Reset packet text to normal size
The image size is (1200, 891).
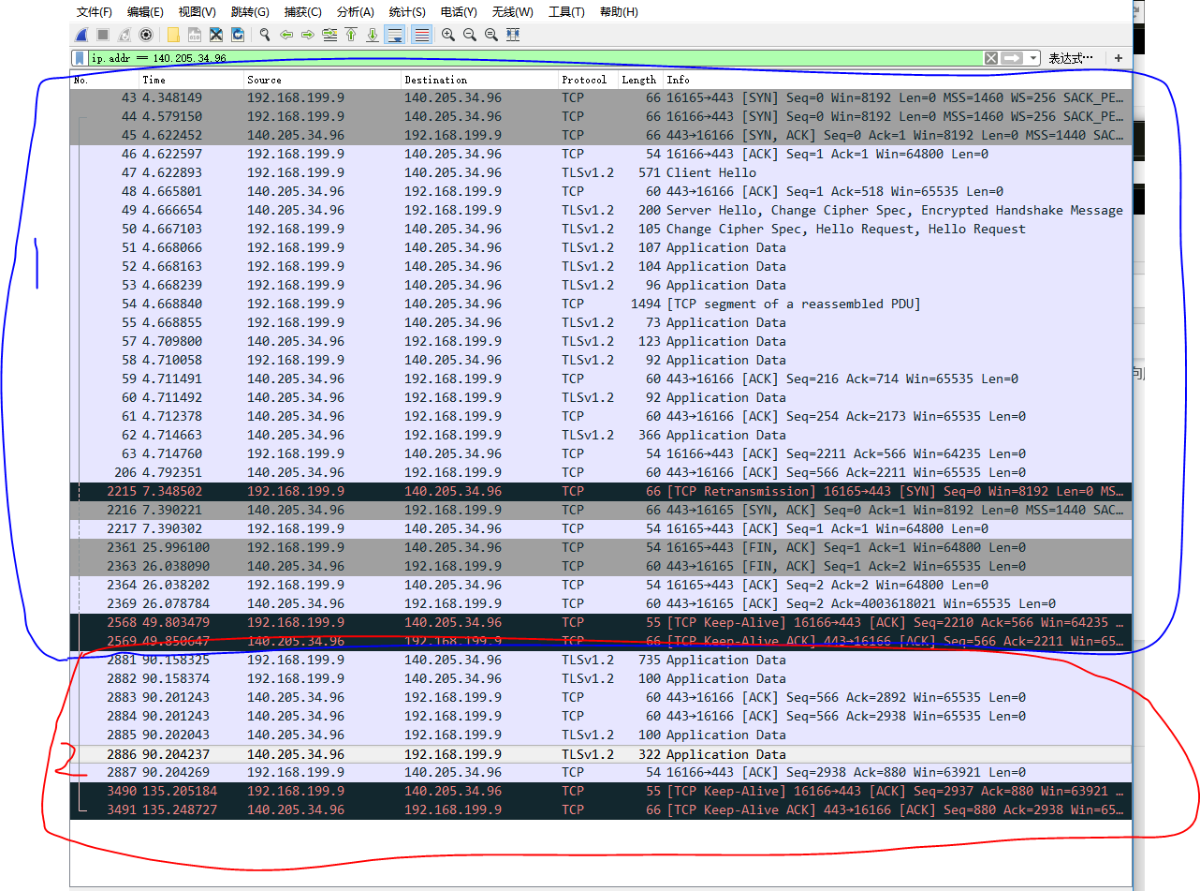(x=491, y=35)
